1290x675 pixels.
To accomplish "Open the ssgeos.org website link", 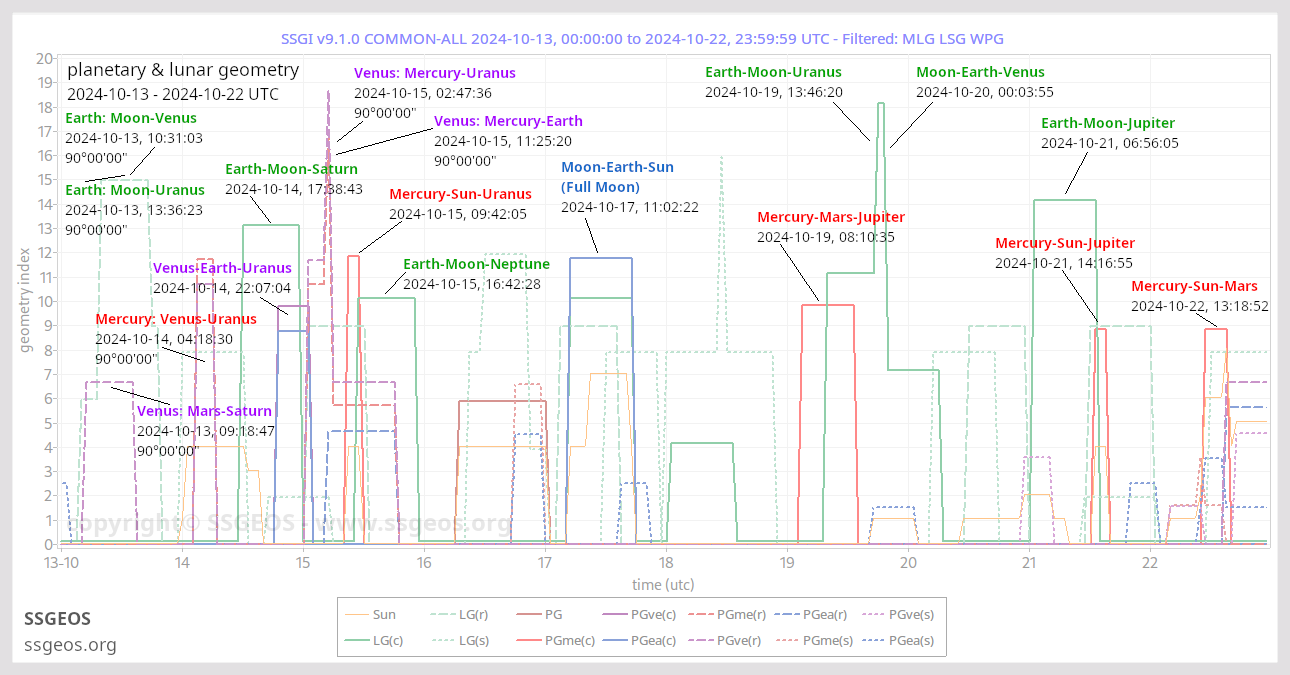I will point(70,645).
